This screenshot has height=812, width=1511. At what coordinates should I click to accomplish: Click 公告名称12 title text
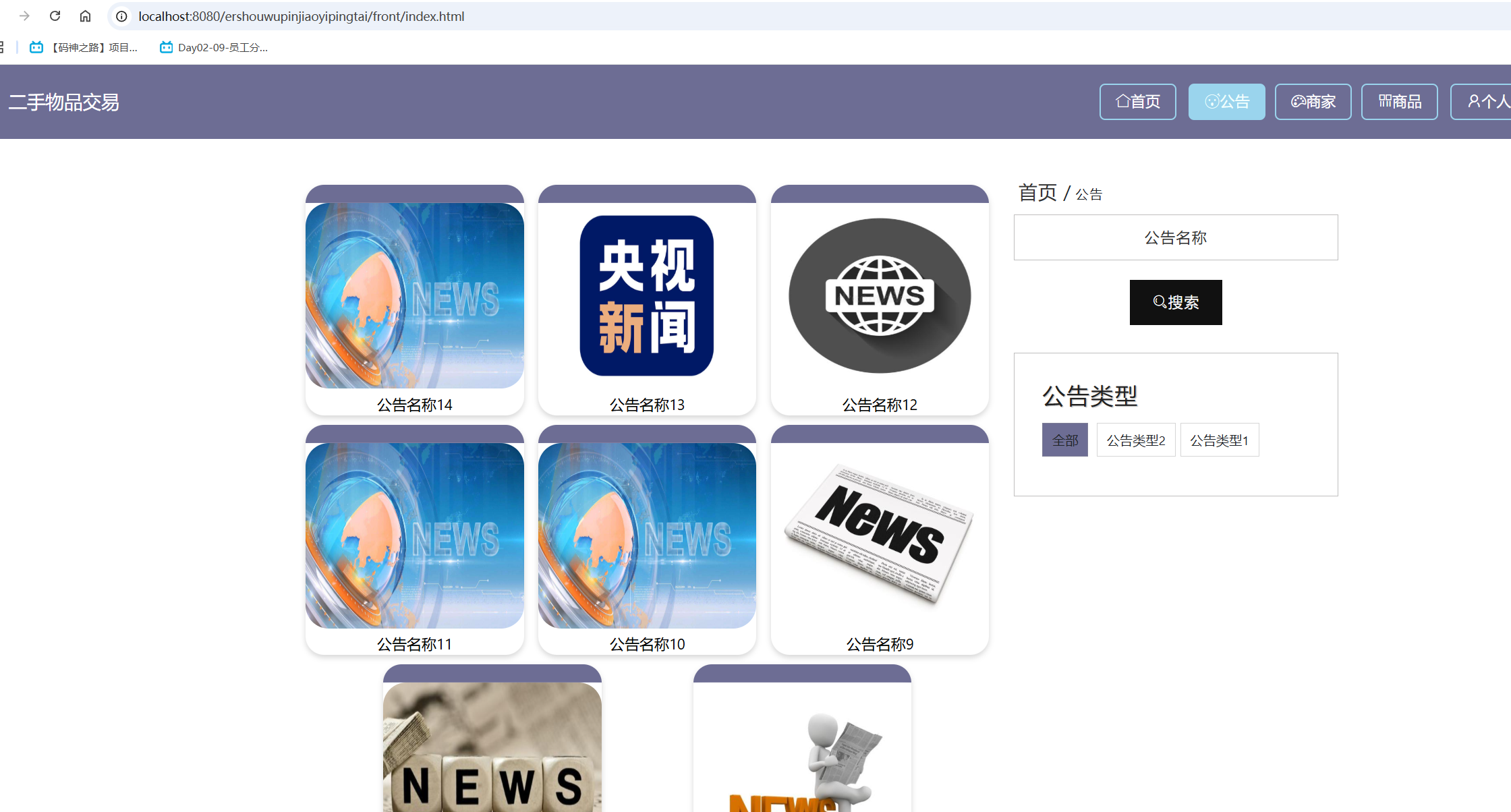point(880,405)
